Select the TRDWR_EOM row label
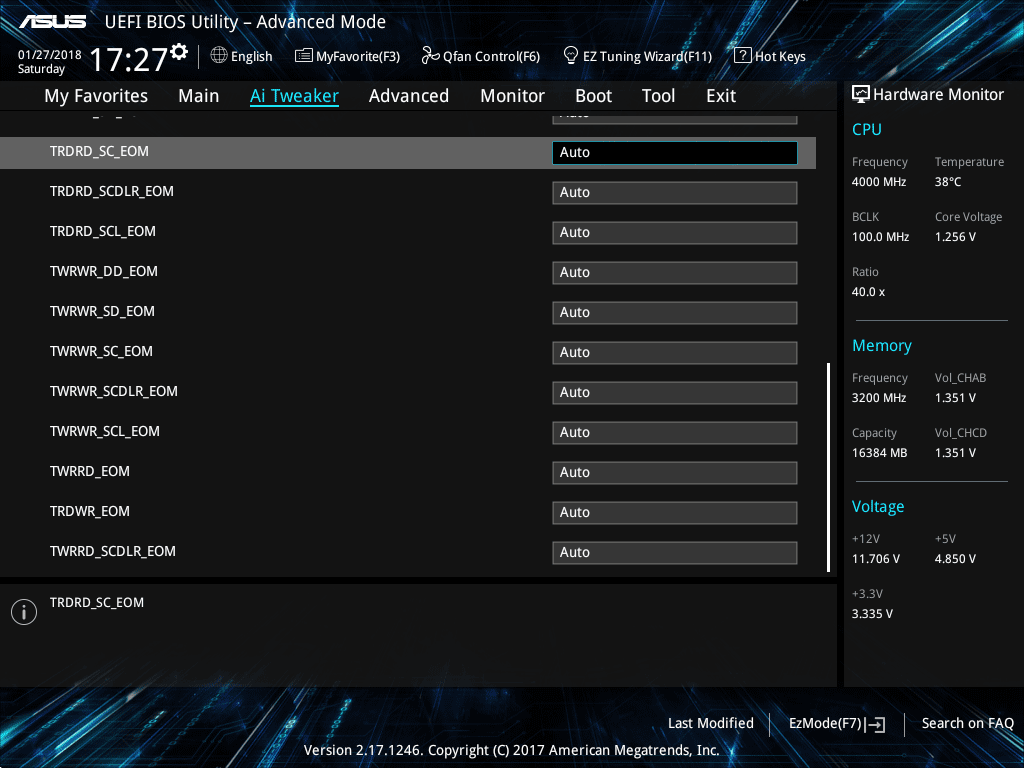The width and height of the screenshot is (1024, 768). (89, 511)
